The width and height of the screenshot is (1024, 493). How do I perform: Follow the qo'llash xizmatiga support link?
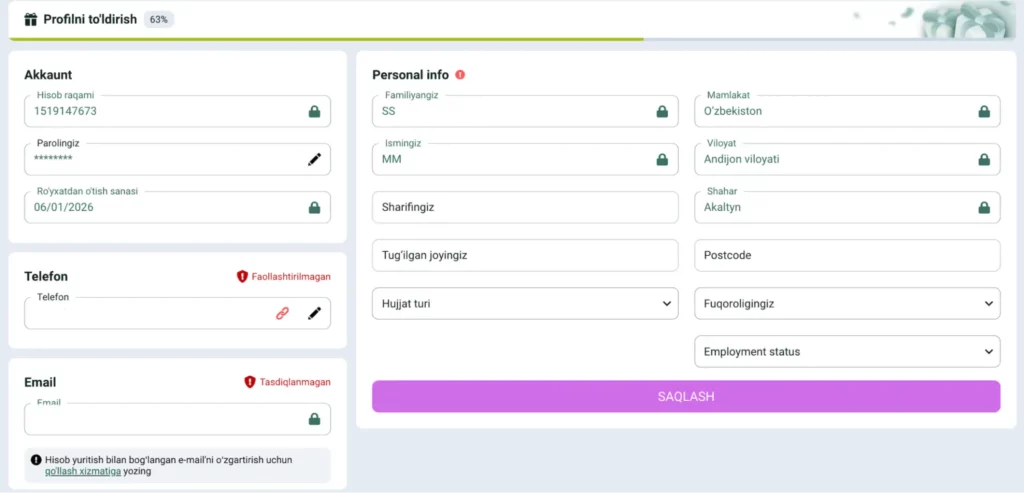pyautogui.click(x=82, y=470)
